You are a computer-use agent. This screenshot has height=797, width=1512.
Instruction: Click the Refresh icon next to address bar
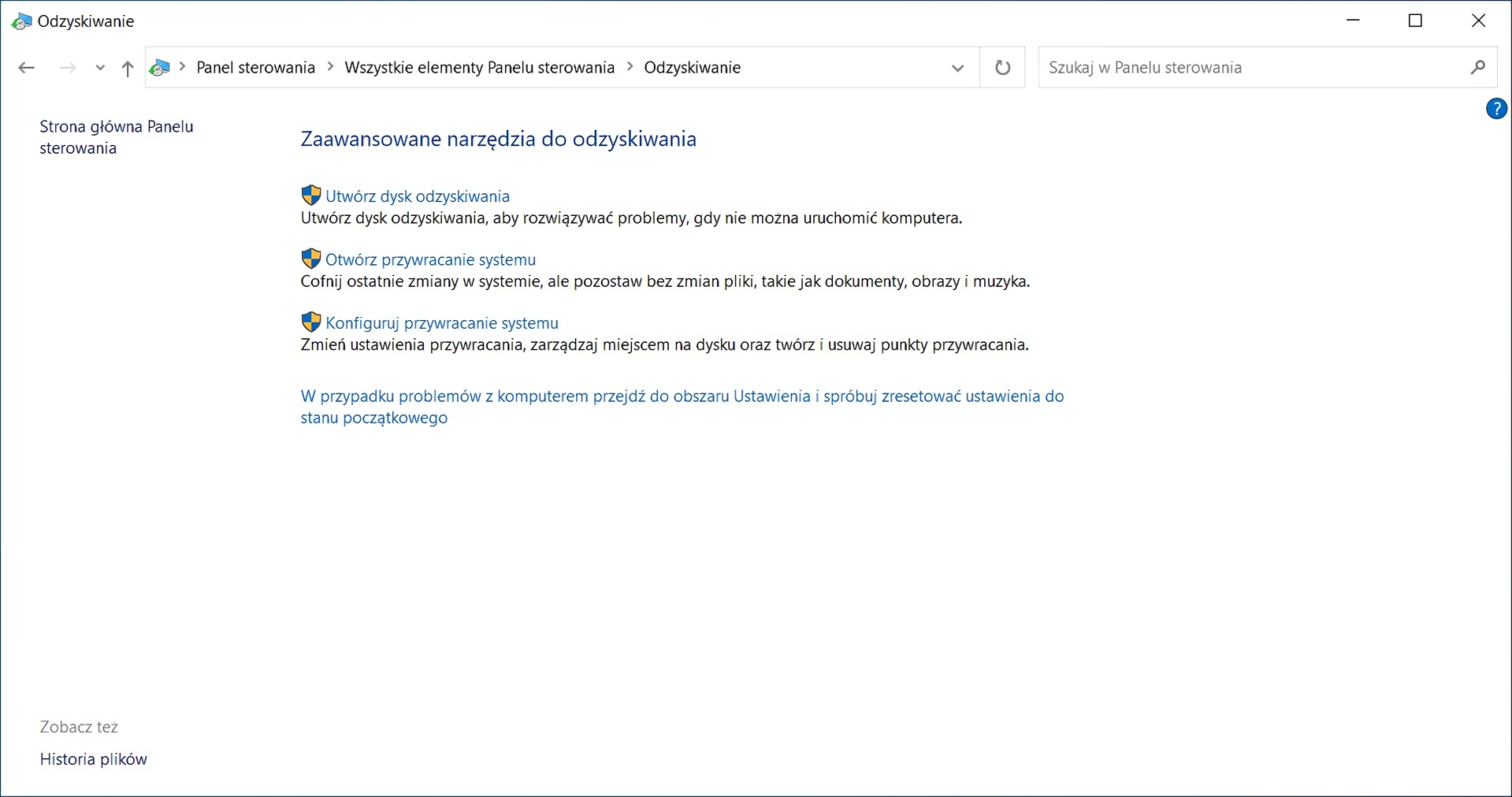pyautogui.click(x=1001, y=68)
